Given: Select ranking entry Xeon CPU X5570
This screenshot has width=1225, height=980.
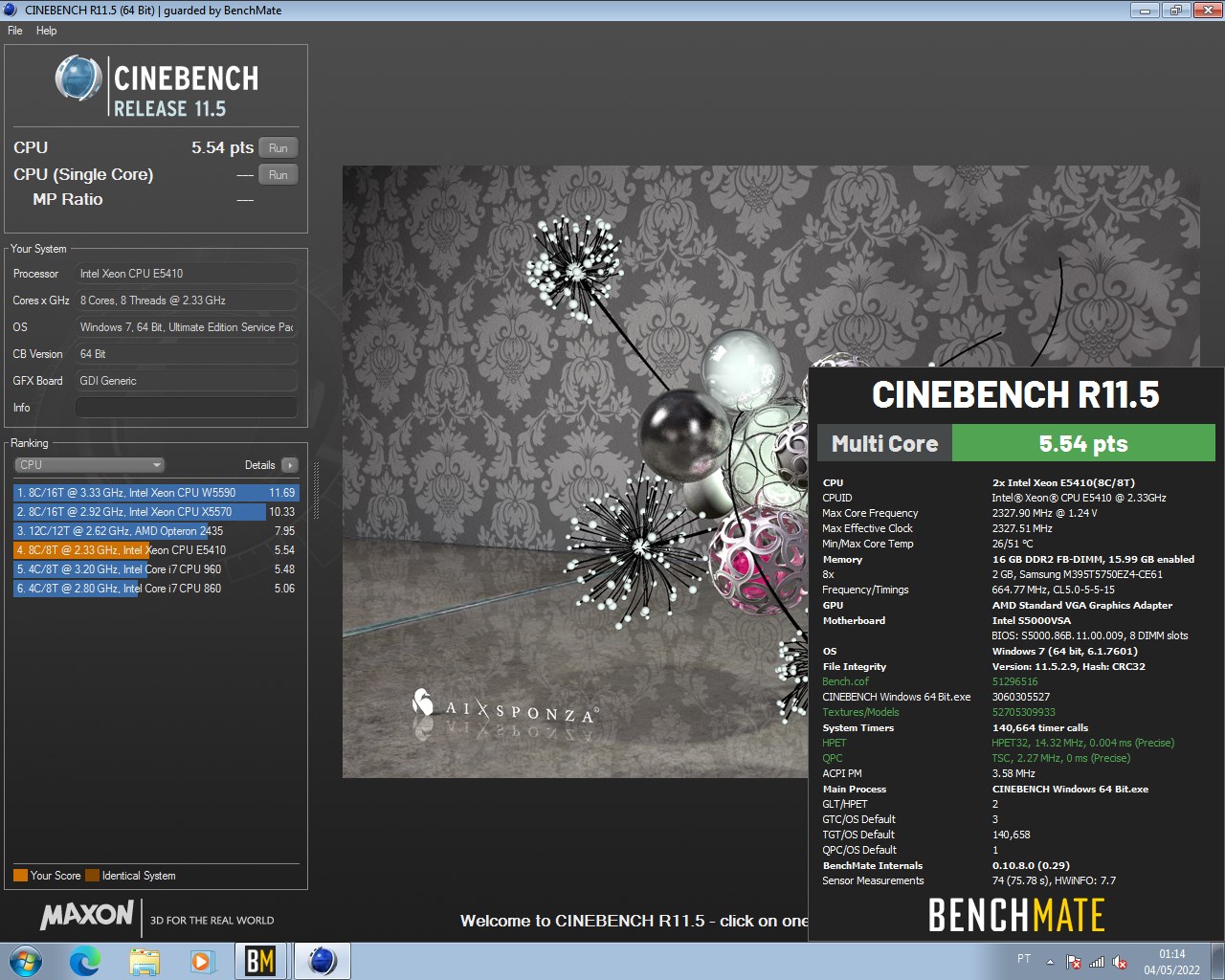Looking at the screenshot, I should tap(156, 512).
